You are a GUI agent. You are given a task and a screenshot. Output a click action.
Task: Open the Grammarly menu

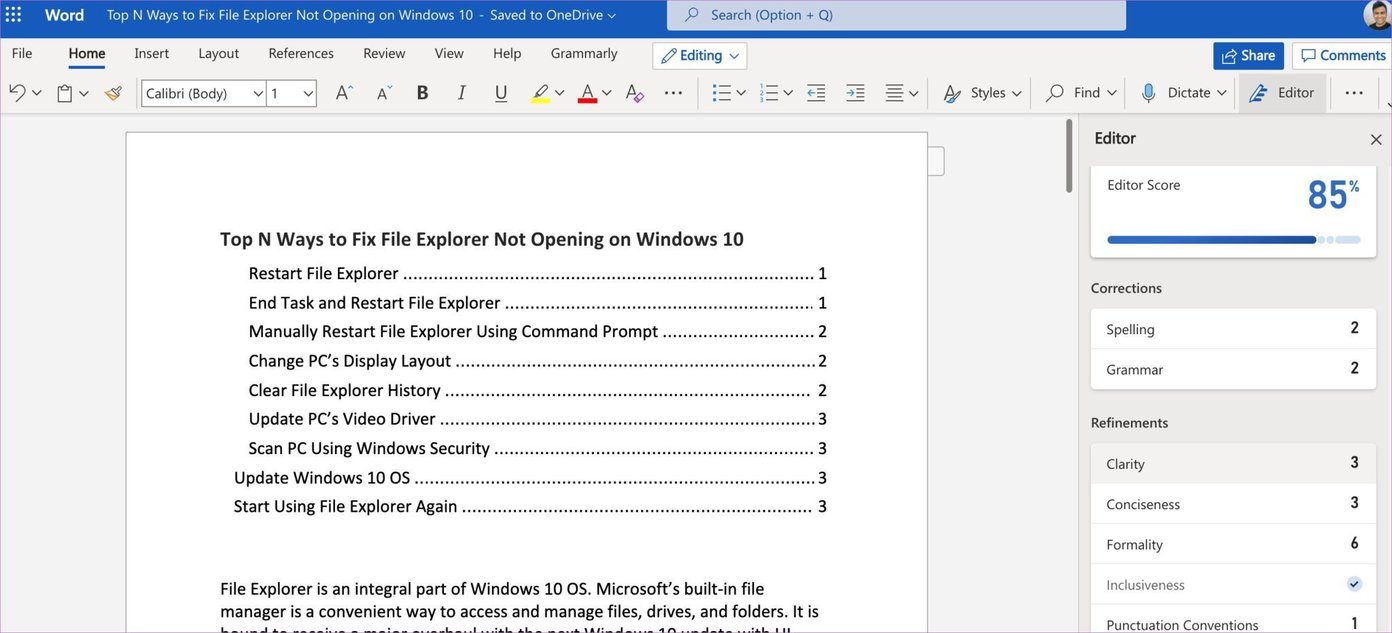[583, 52]
